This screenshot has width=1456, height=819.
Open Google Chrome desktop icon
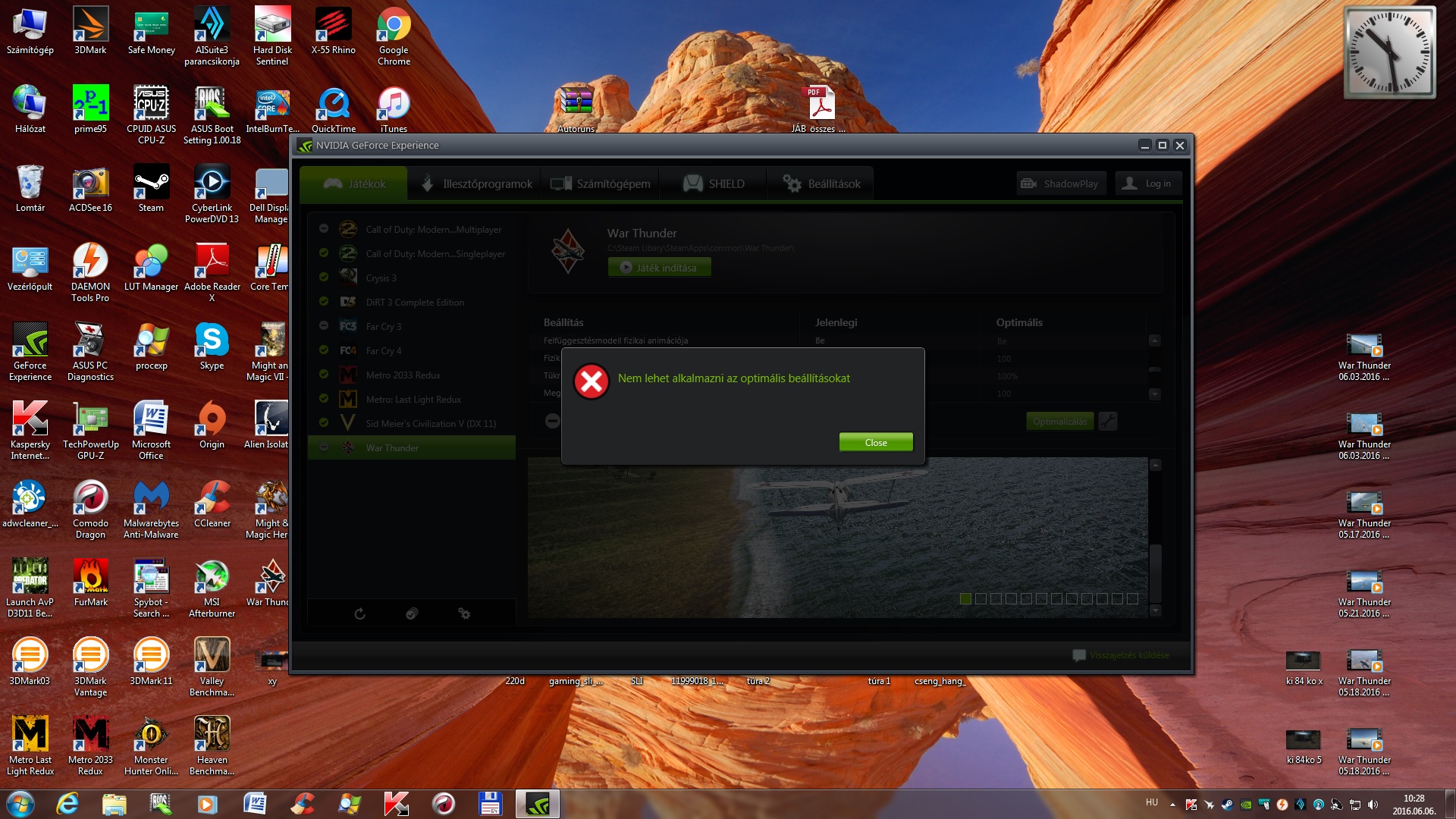point(394,36)
